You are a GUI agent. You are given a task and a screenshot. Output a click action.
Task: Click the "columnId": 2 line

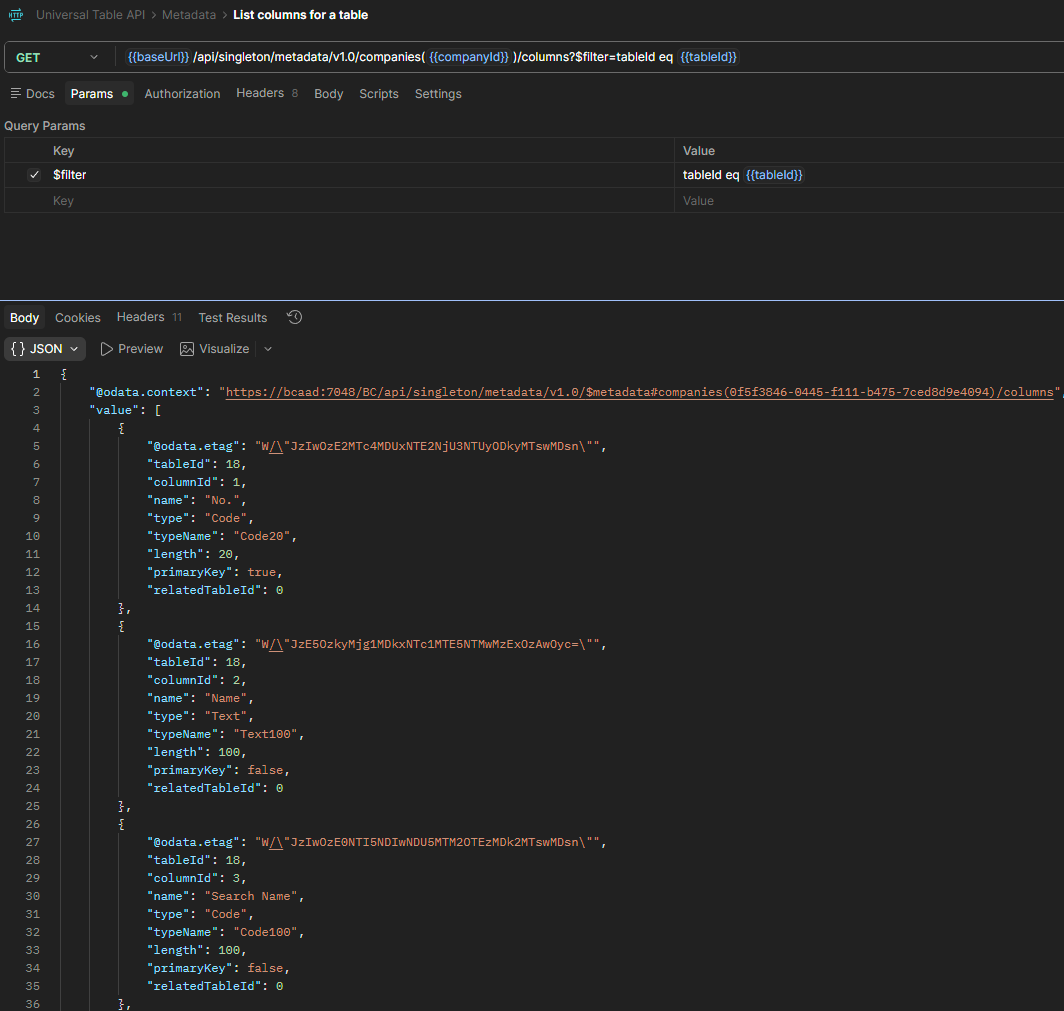coord(197,680)
